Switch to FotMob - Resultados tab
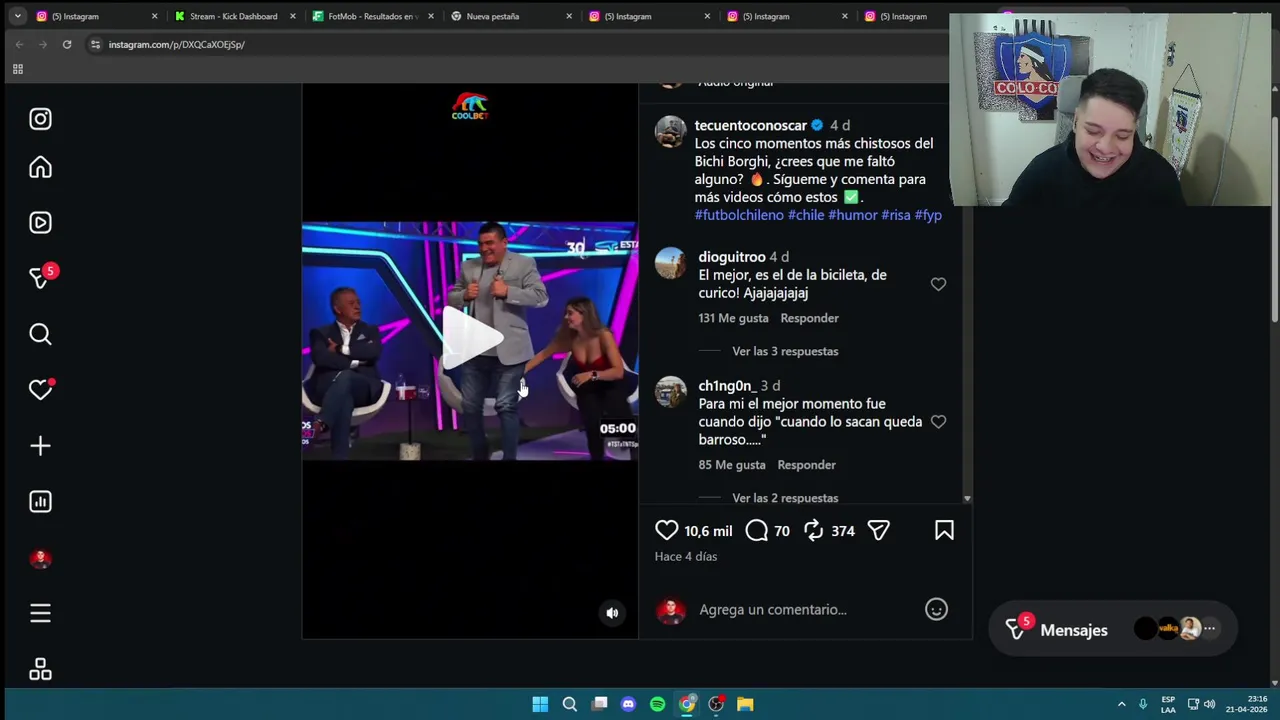The height and width of the screenshot is (720, 1280). (372, 16)
